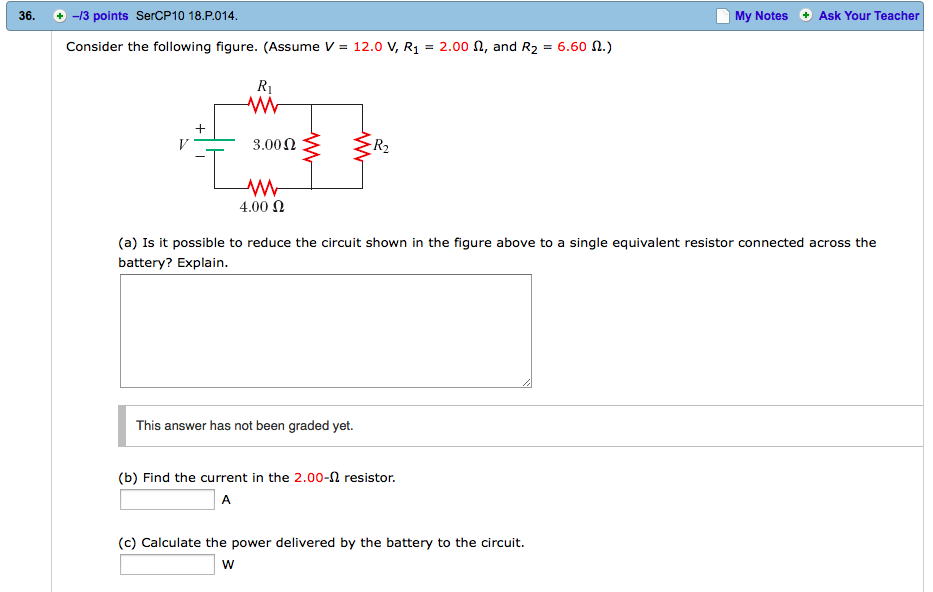Select the R1 resistor symbol in the figure
This screenshot has height=592, width=933.
click(x=262, y=102)
